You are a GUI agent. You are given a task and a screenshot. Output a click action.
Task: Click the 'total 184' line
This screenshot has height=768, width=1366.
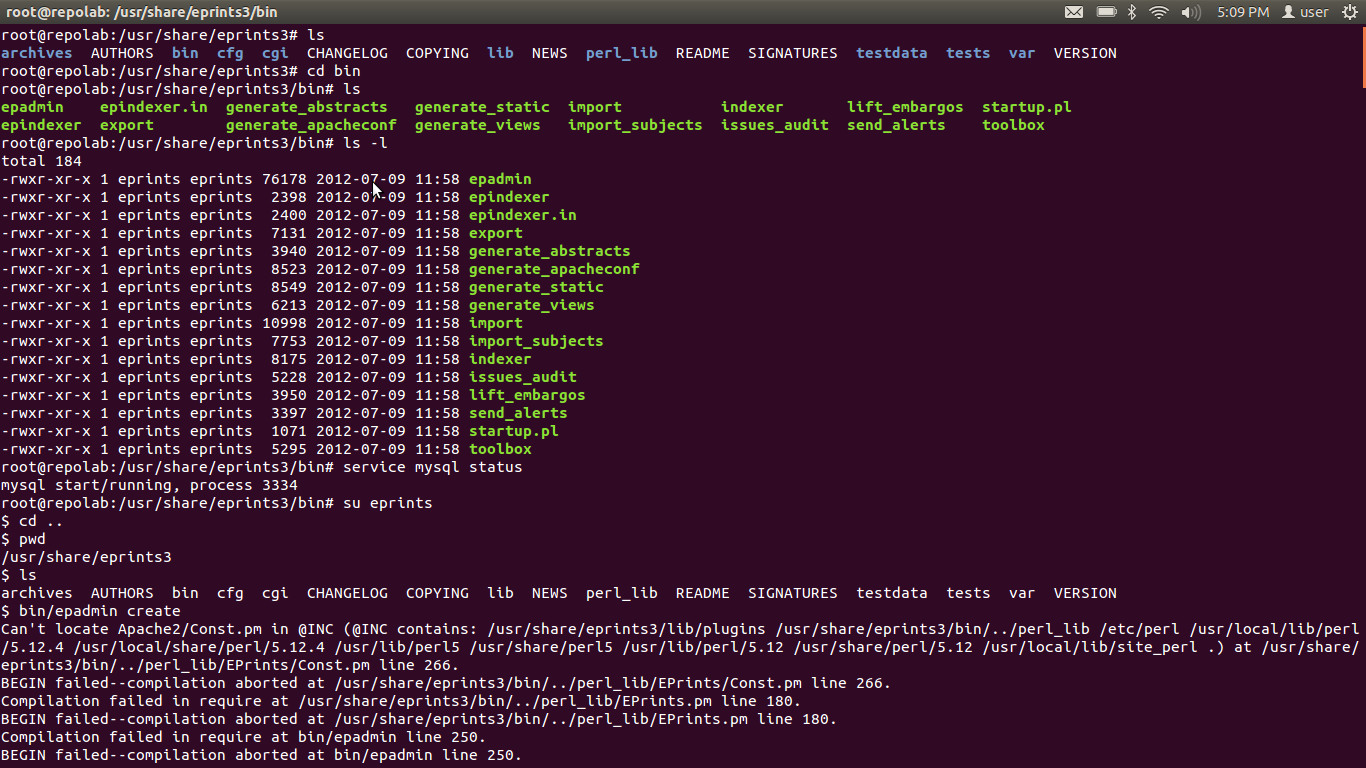click(x=41, y=161)
